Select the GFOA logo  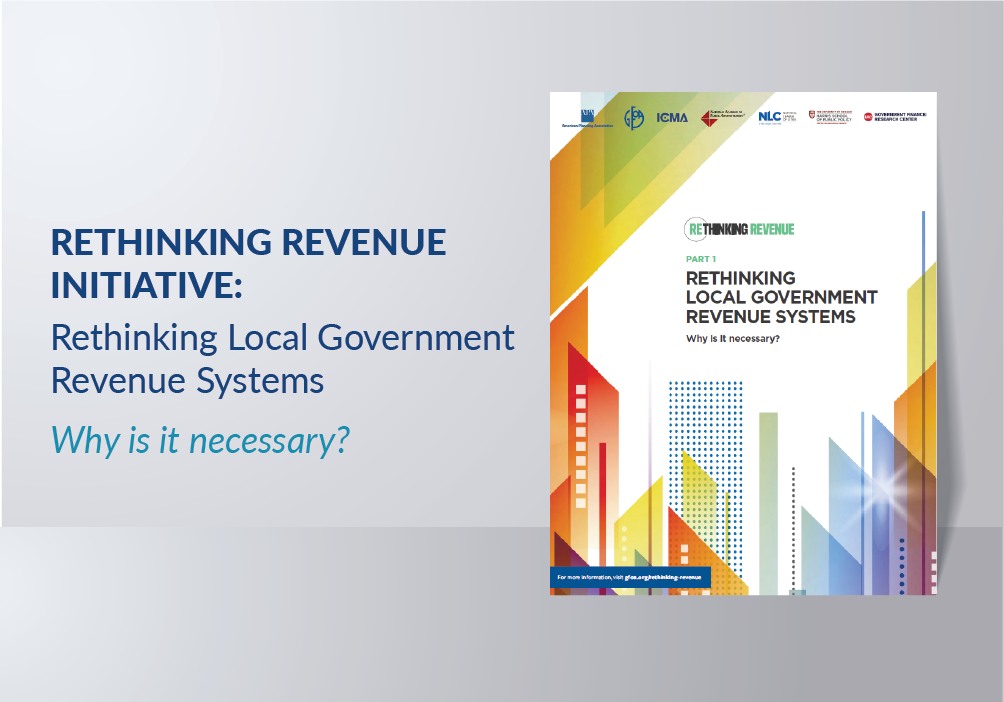click(632, 116)
